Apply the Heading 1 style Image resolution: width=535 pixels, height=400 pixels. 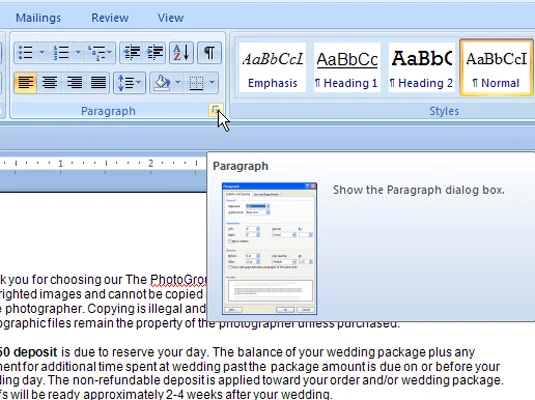(x=347, y=67)
